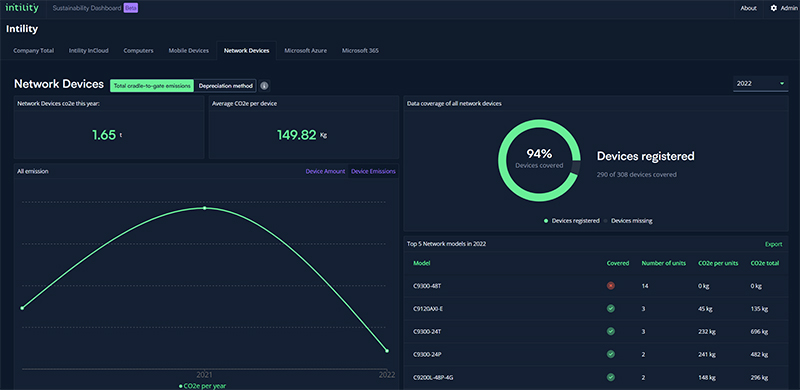Switch to Computers tab
Image resolution: width=800 pixels, height=390 pixels.
click(139, 51)
